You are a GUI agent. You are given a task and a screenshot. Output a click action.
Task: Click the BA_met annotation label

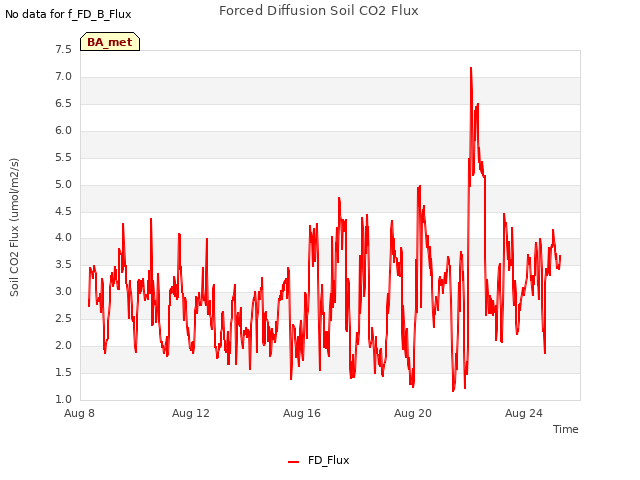(110, 42)
